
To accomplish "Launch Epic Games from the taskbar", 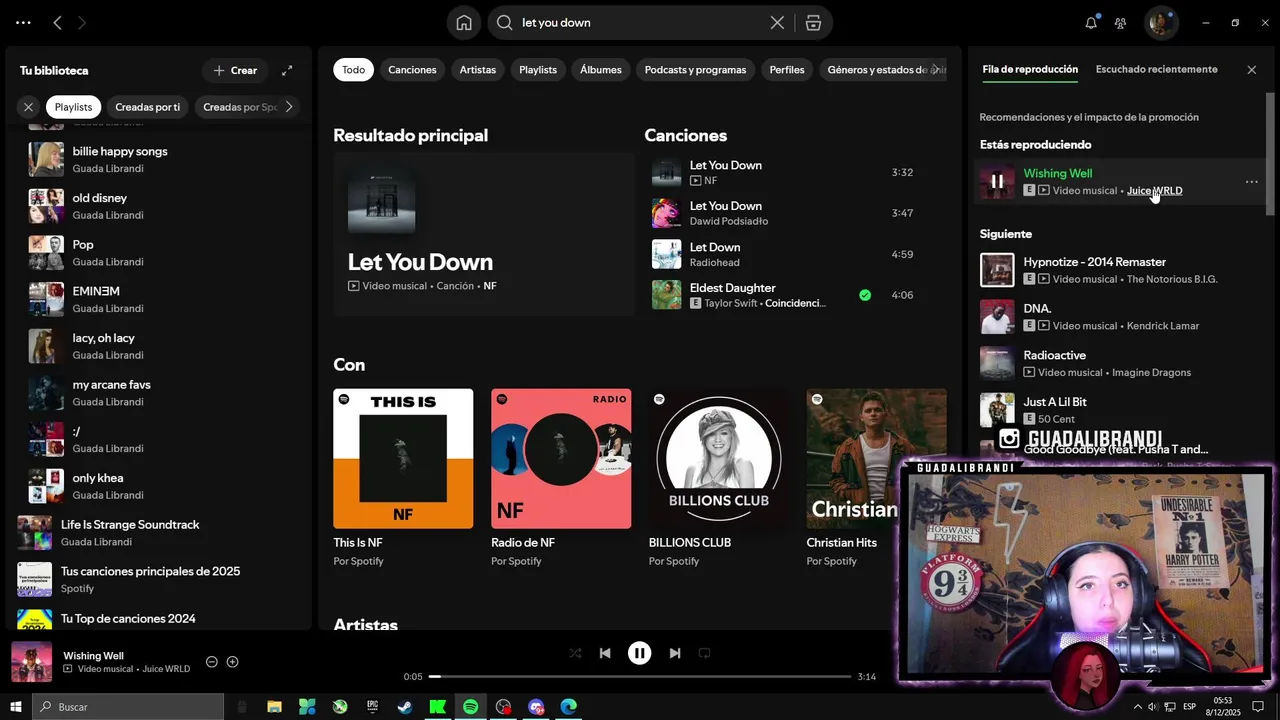I will coord(372,707).
